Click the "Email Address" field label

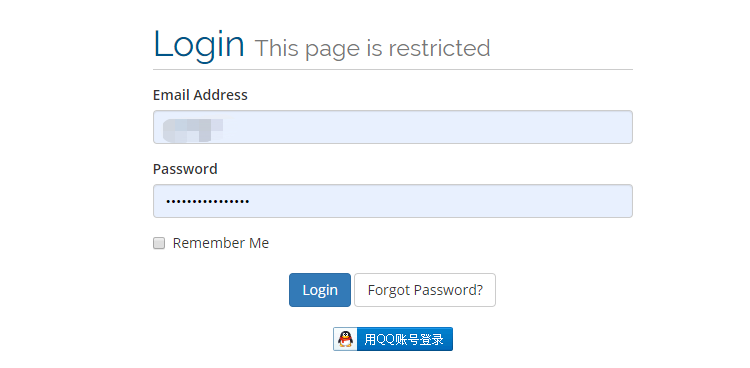click(x=200, y=95)
